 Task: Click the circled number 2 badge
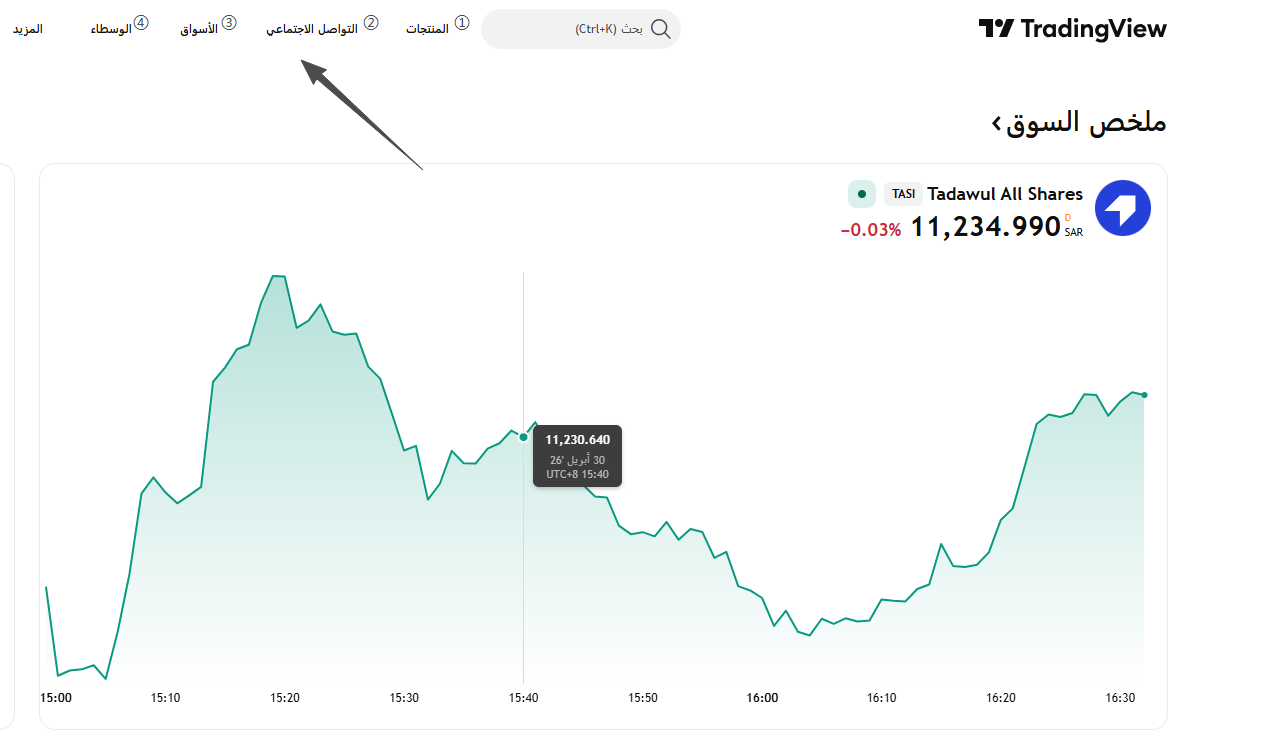pyautogui.click(x=371, y=22)
